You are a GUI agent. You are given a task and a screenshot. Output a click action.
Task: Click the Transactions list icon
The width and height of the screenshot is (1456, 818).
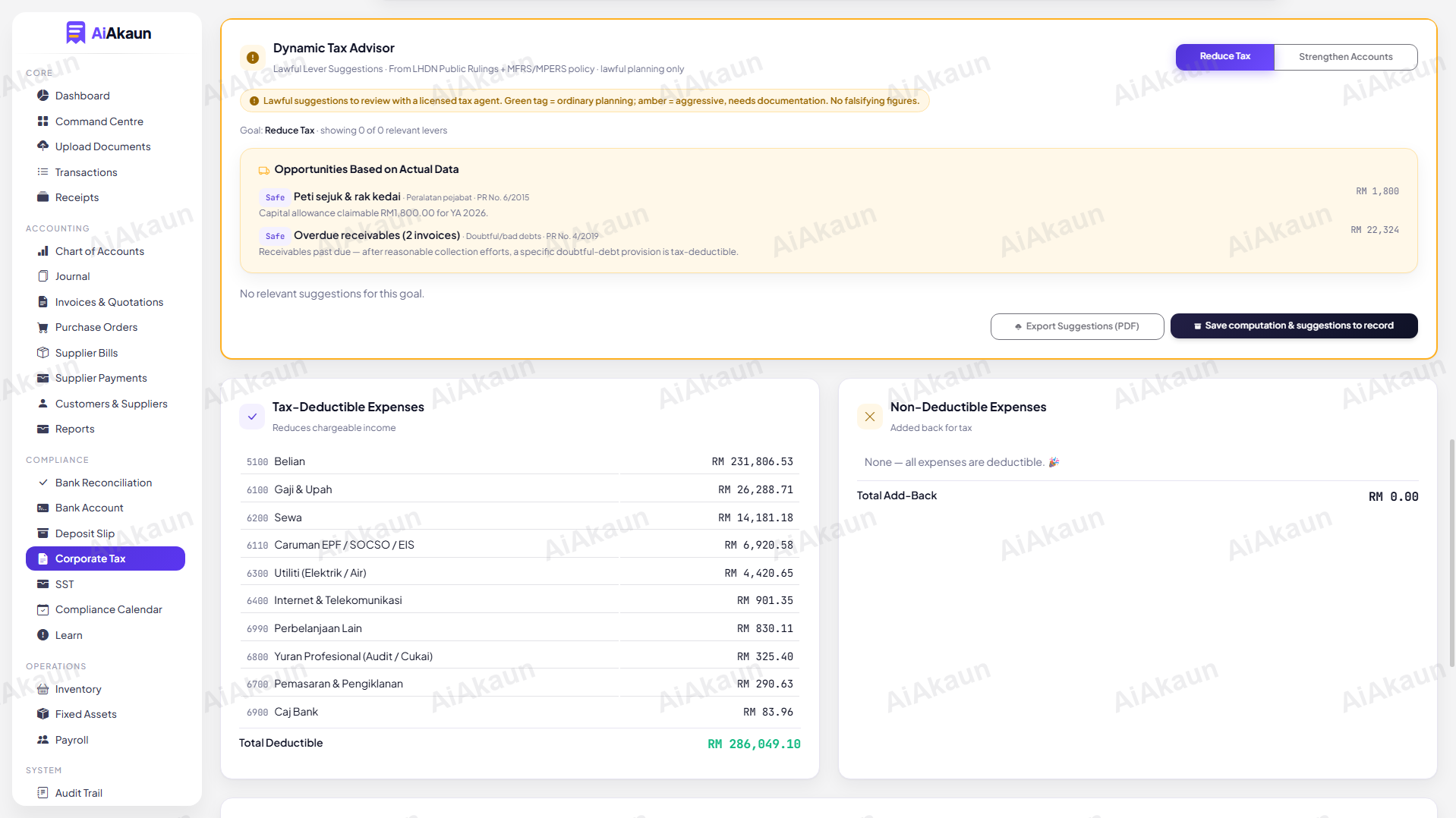43,172
